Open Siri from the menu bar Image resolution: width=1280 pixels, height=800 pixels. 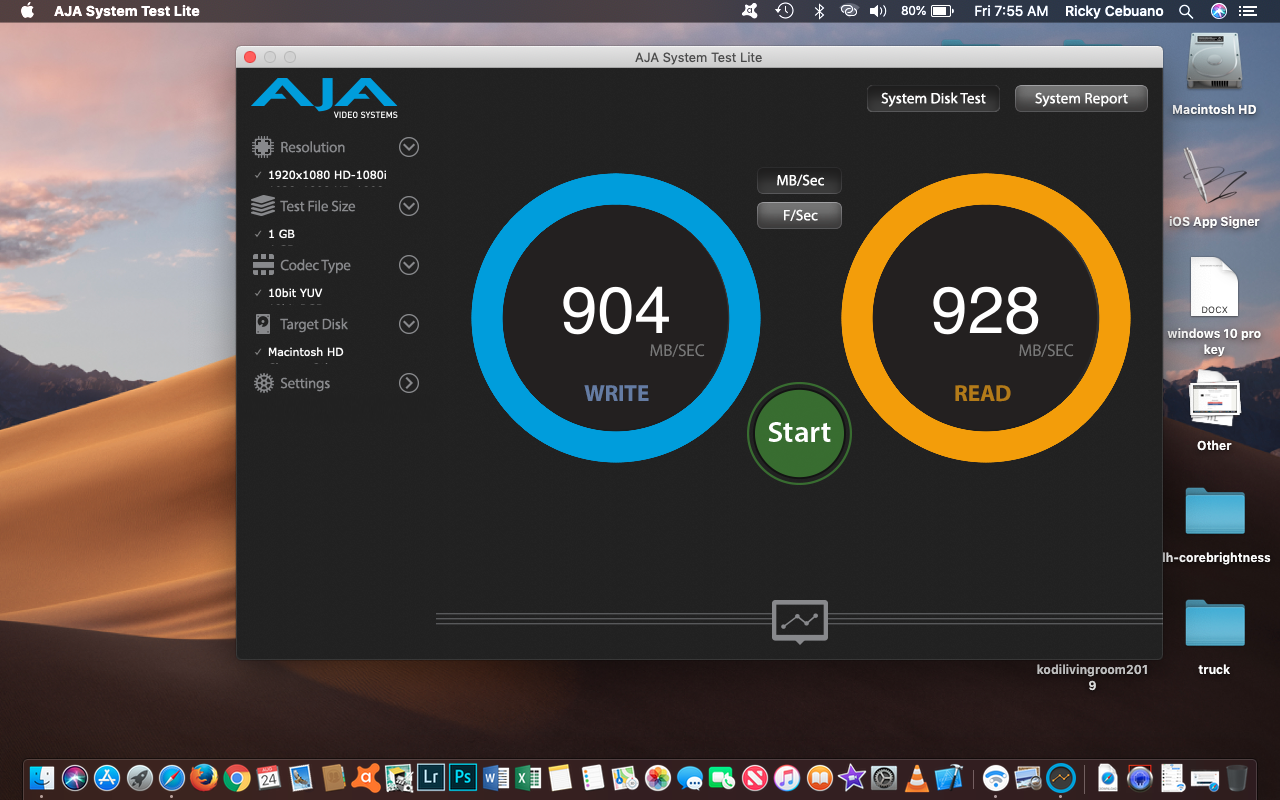pos(1218,11)
